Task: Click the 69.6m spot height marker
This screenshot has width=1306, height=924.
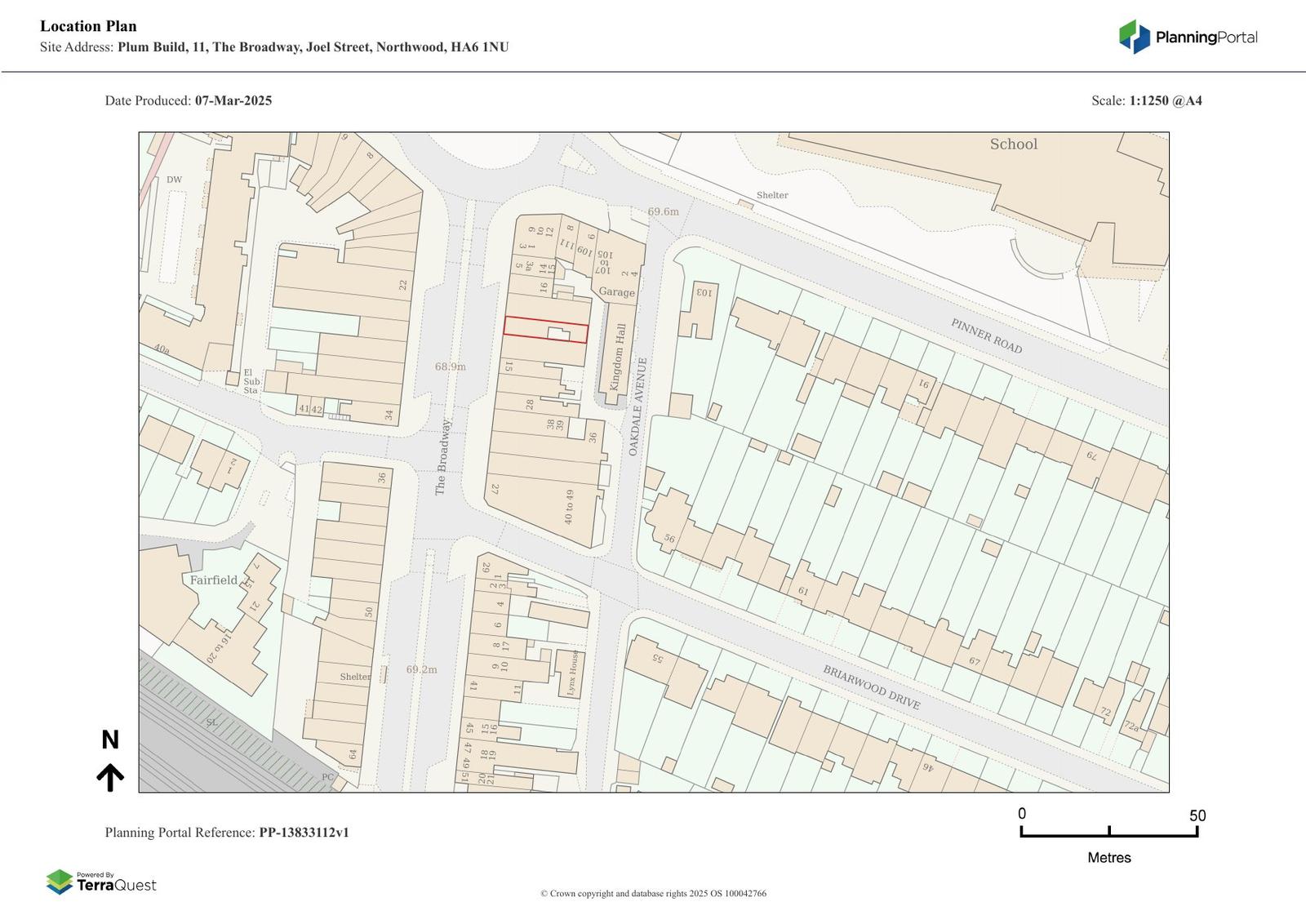Action: [663, 211]
